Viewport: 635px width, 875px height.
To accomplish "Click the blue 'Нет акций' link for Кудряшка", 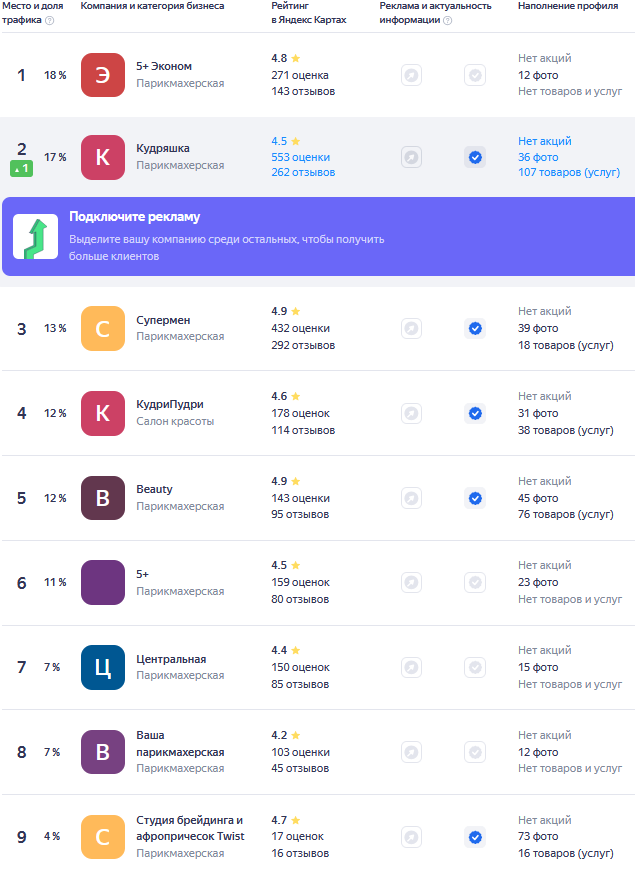I will pyautogui.click(x=545, y=141).
